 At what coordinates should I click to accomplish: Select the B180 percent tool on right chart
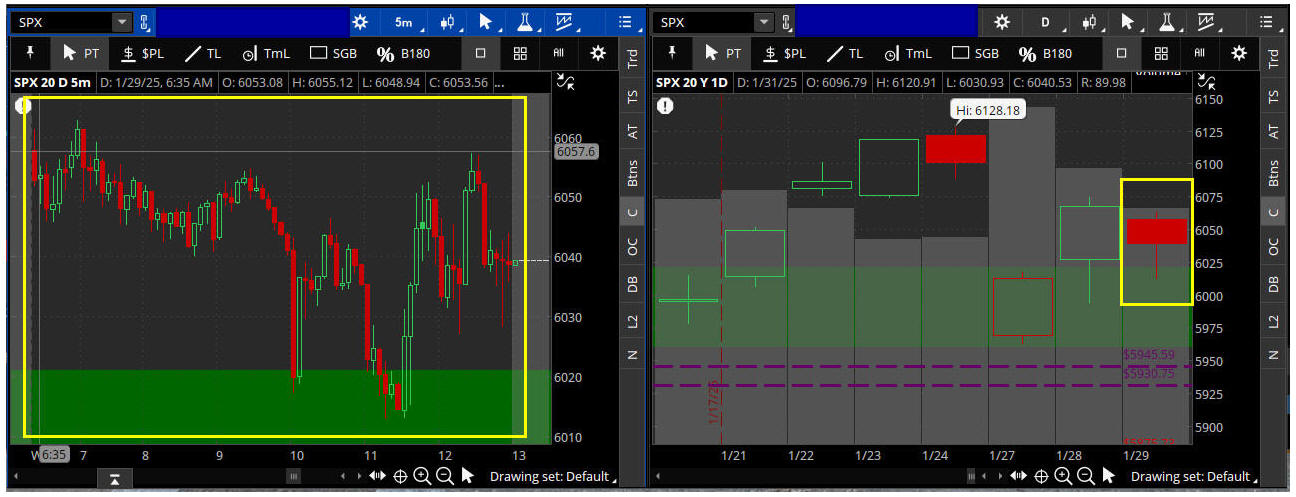click(x=1045, y=53)
